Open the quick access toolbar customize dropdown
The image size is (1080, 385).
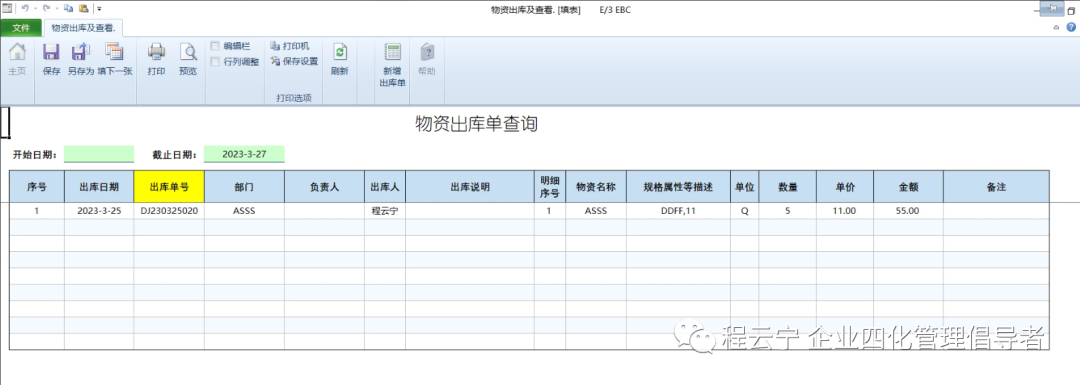tap(99, 10)
